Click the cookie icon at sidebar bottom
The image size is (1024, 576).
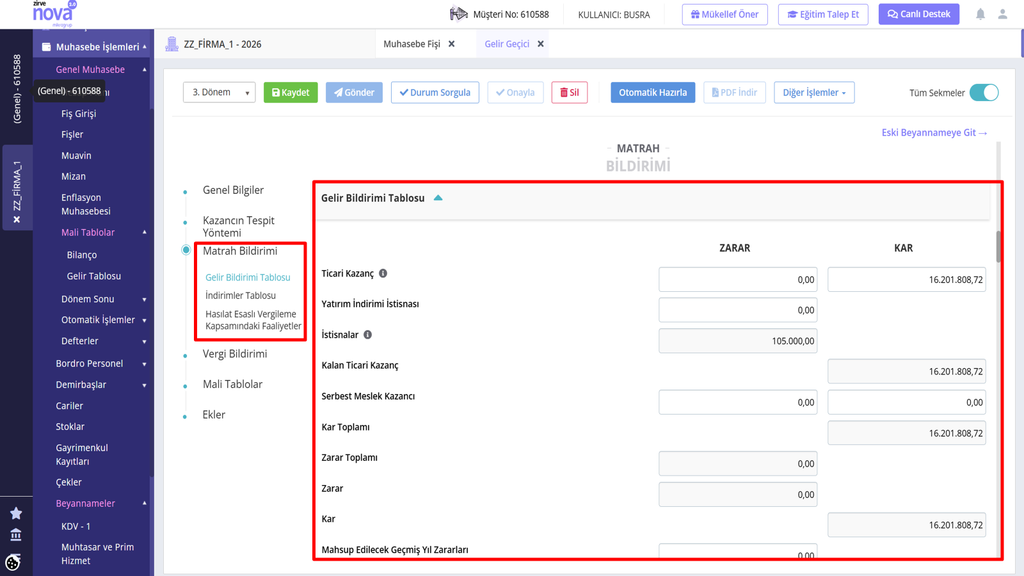pos(13,562)
